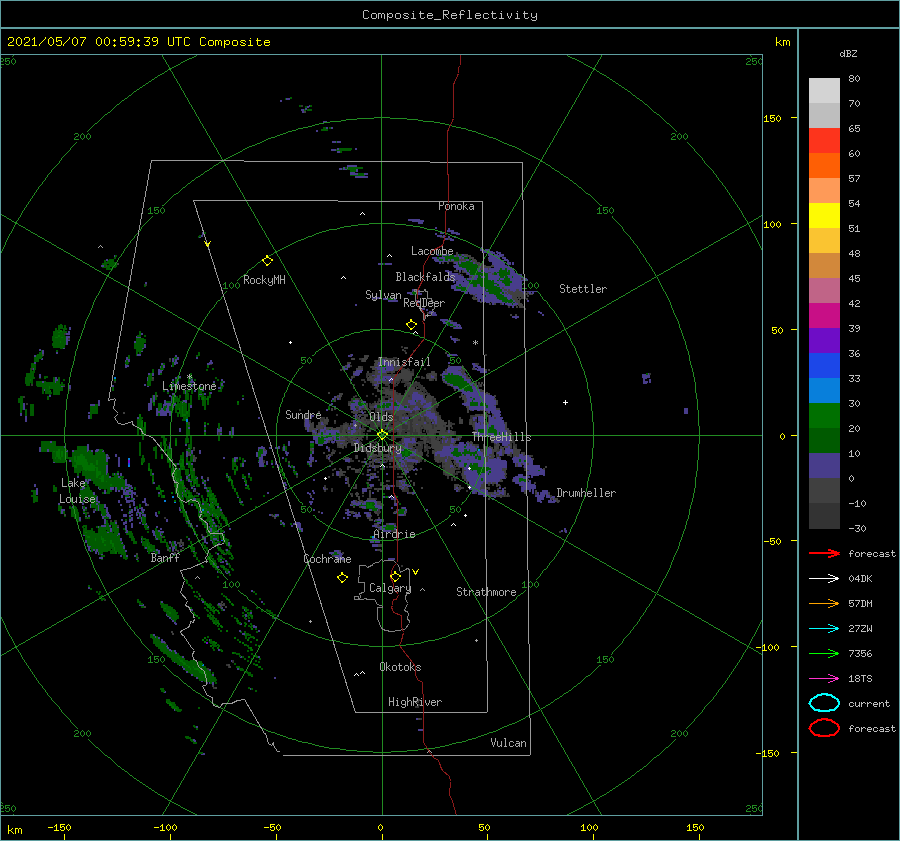Select the light gray 70-80 dBZ swatch

pos(824,91)
